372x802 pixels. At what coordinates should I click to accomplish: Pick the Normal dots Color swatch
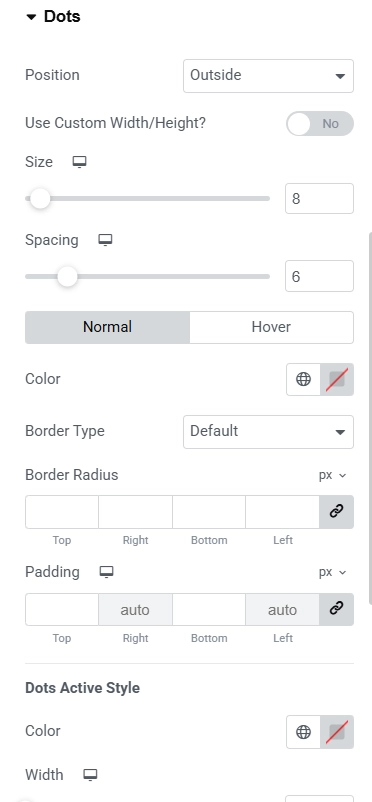click(337, 379)
